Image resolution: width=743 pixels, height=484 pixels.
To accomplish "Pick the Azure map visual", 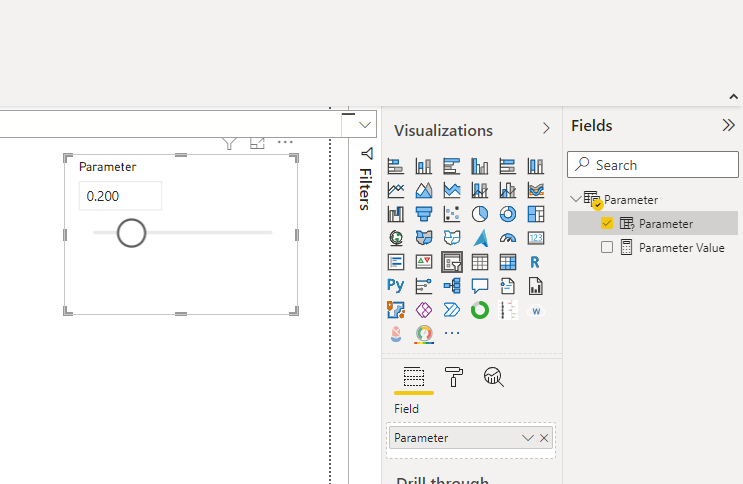I will 480,238.
